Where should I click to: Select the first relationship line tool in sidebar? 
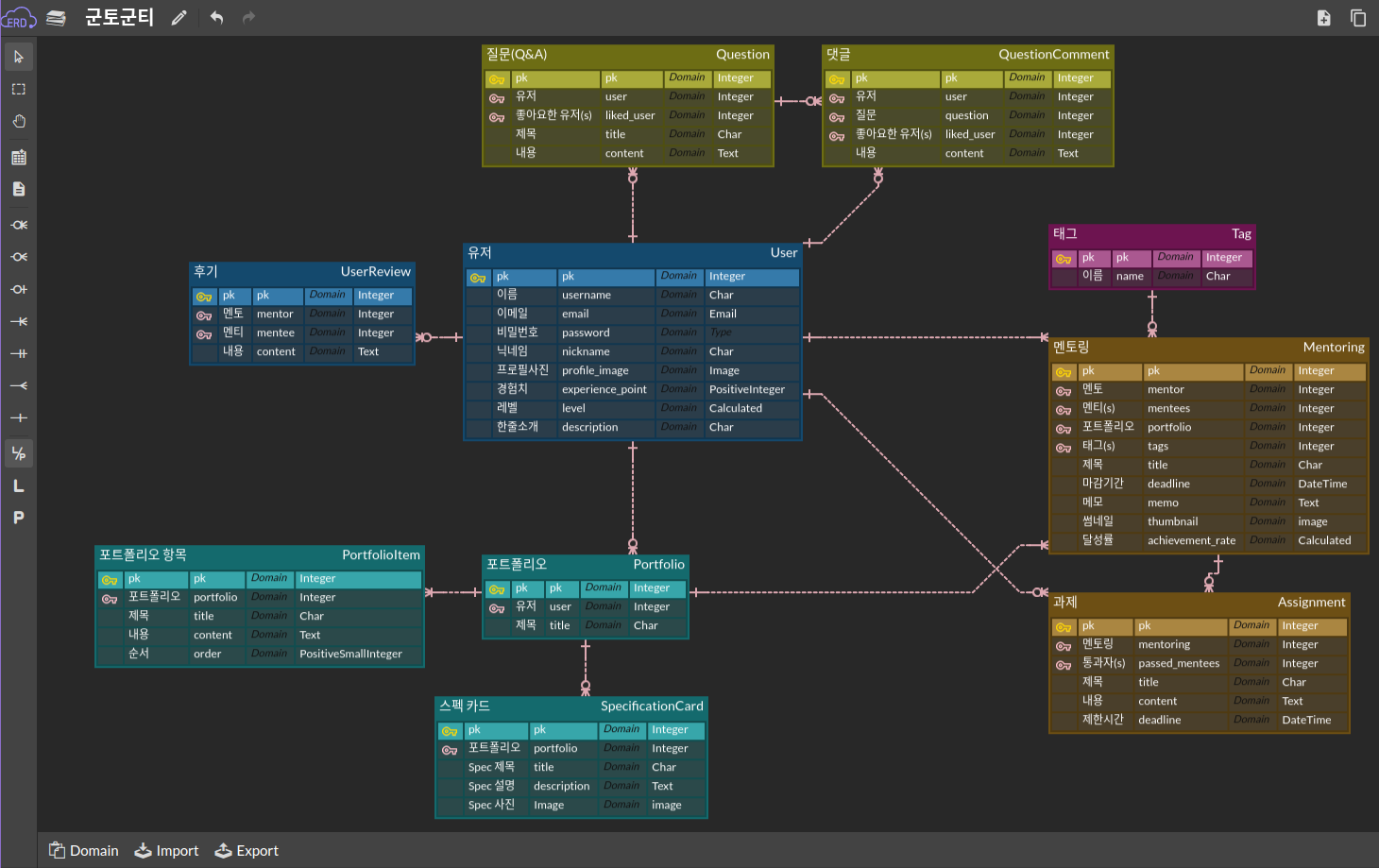click(x=19, y=225)
